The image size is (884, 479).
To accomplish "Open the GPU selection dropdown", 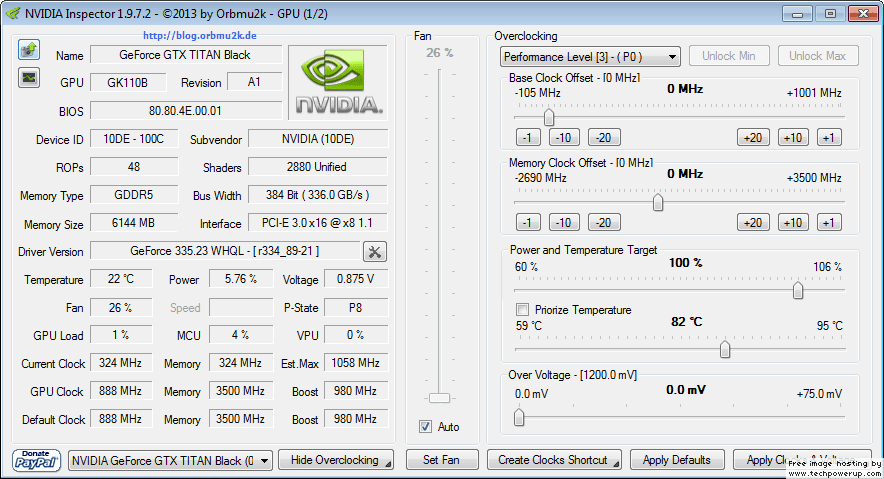I will (170, 460).
